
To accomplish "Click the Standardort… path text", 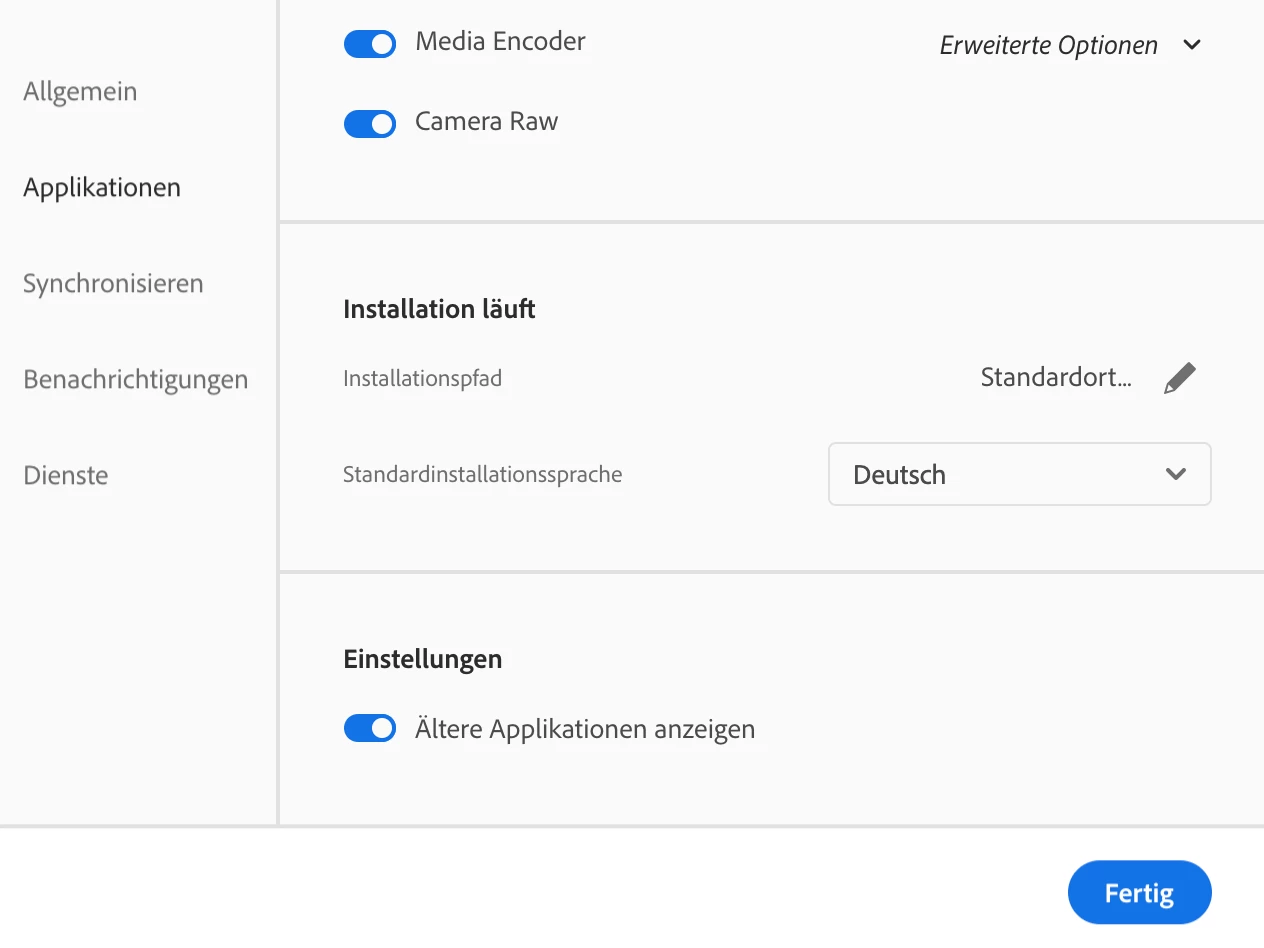I will (x=1056, y=378).
